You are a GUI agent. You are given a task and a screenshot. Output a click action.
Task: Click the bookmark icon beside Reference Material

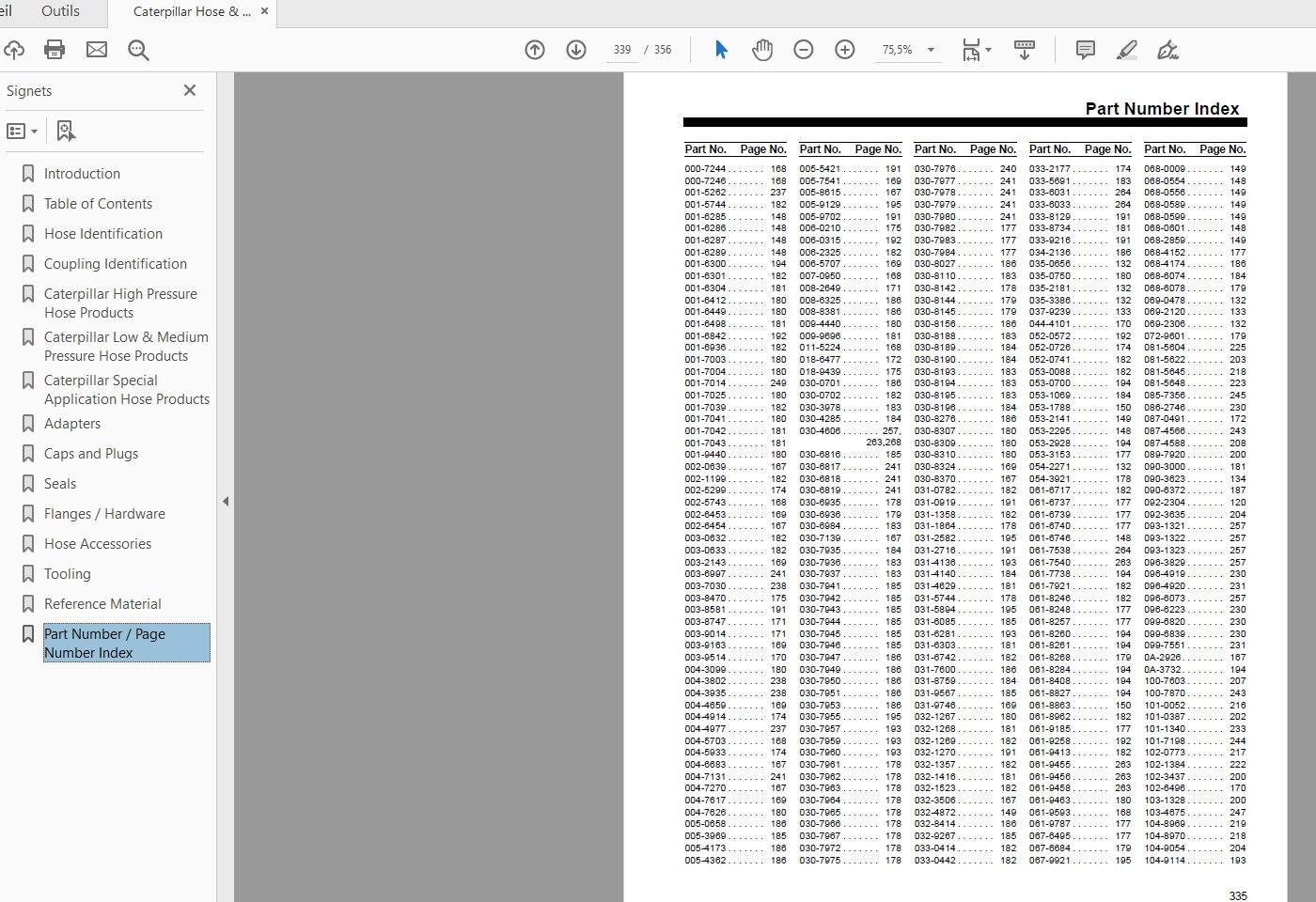28,604
